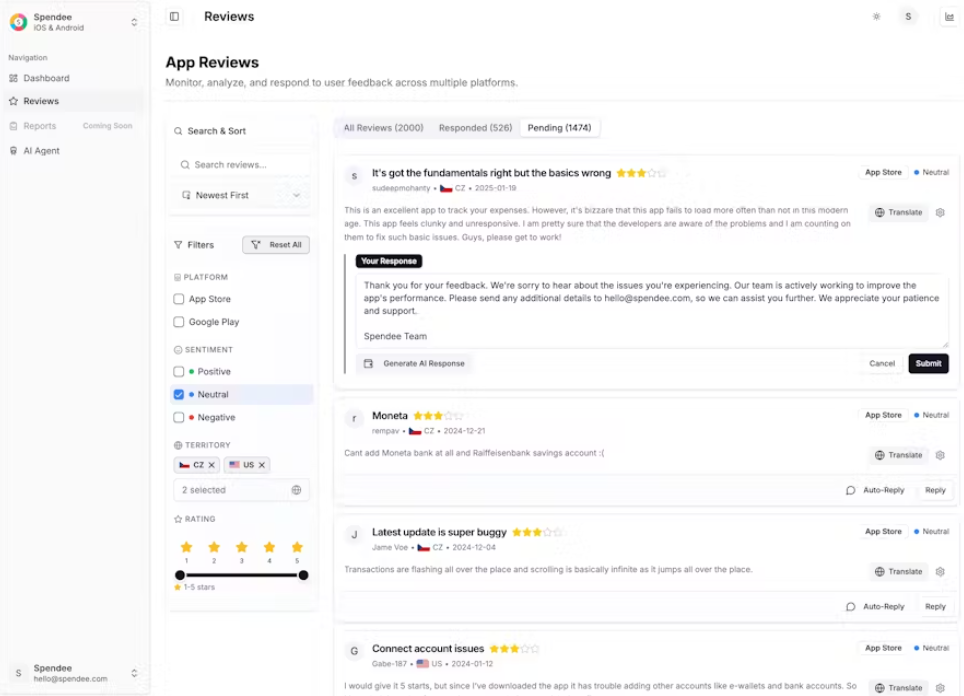Check the Negative sentiment filter

tap(179, 417)
